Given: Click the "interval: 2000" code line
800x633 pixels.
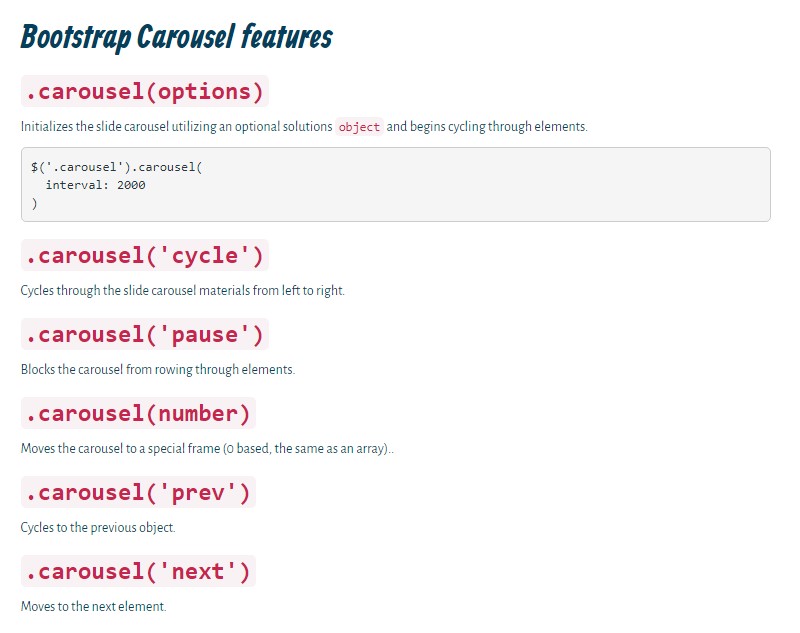Looking at the screenshot, I should [x=95, y=185].
